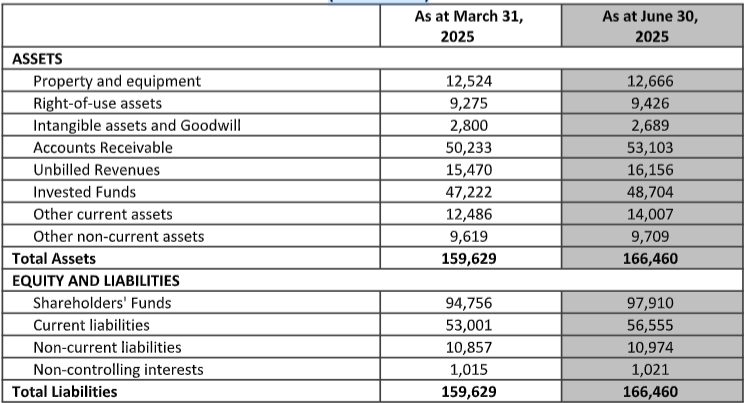Select the Other current assets value 14,007

tap(650, 214)
